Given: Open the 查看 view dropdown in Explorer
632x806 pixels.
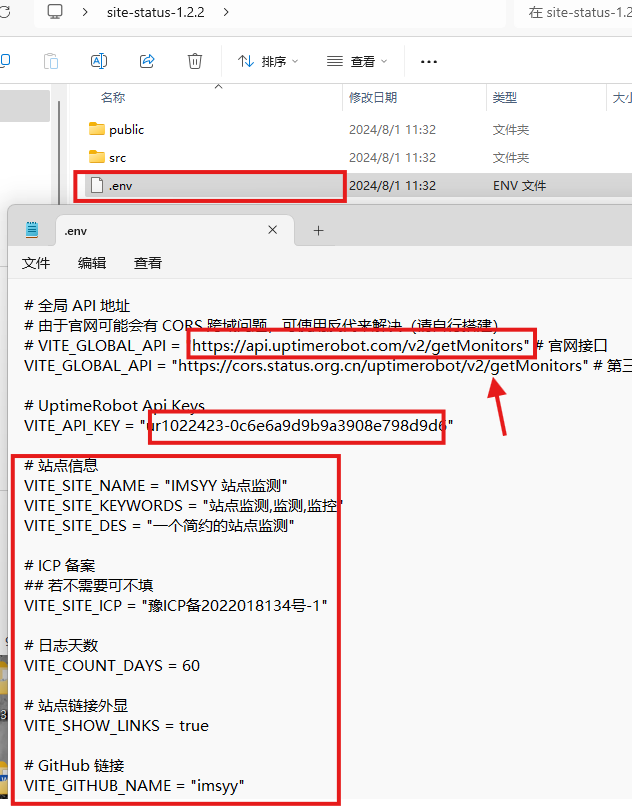Looking at the screenshot, I should [357, 62].
